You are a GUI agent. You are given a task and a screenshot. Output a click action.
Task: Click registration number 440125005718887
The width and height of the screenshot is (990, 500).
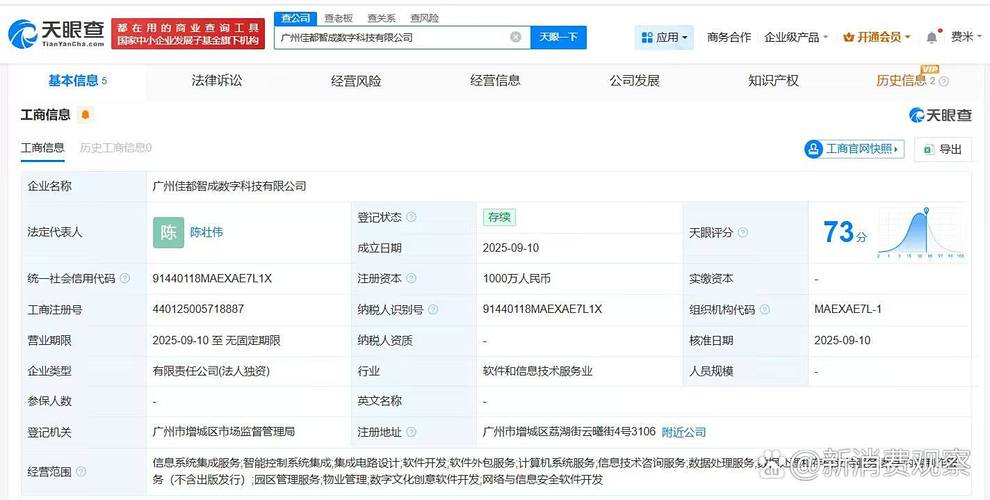pos(198,309)
